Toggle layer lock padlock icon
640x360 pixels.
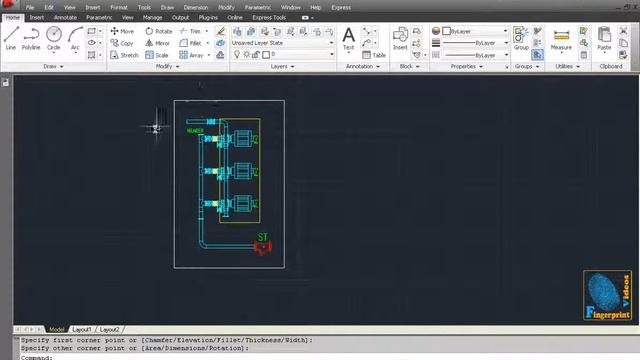[256, 54]
